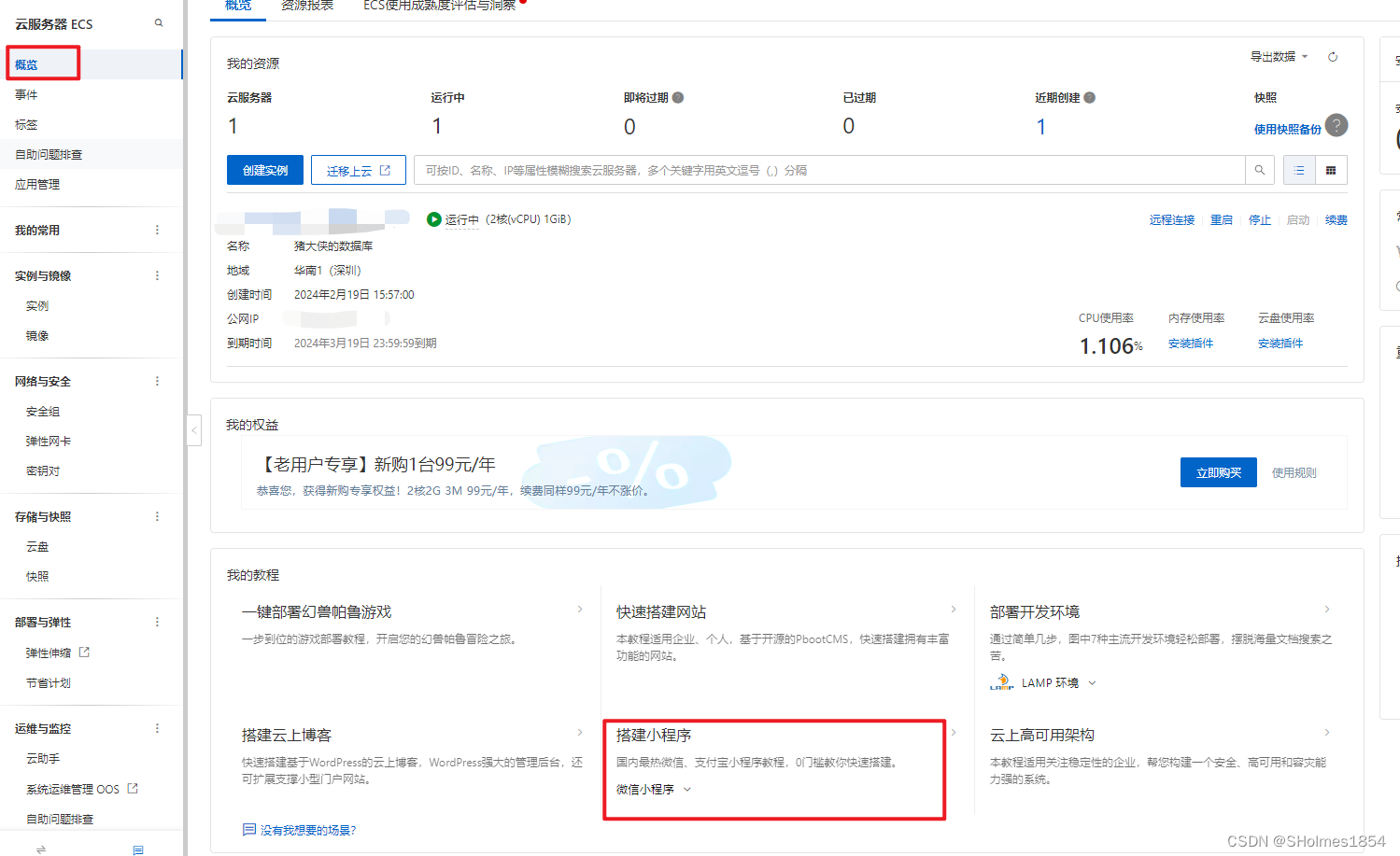Click 没有我想要的场景? link
The image size is (1400, 856).
308,830
